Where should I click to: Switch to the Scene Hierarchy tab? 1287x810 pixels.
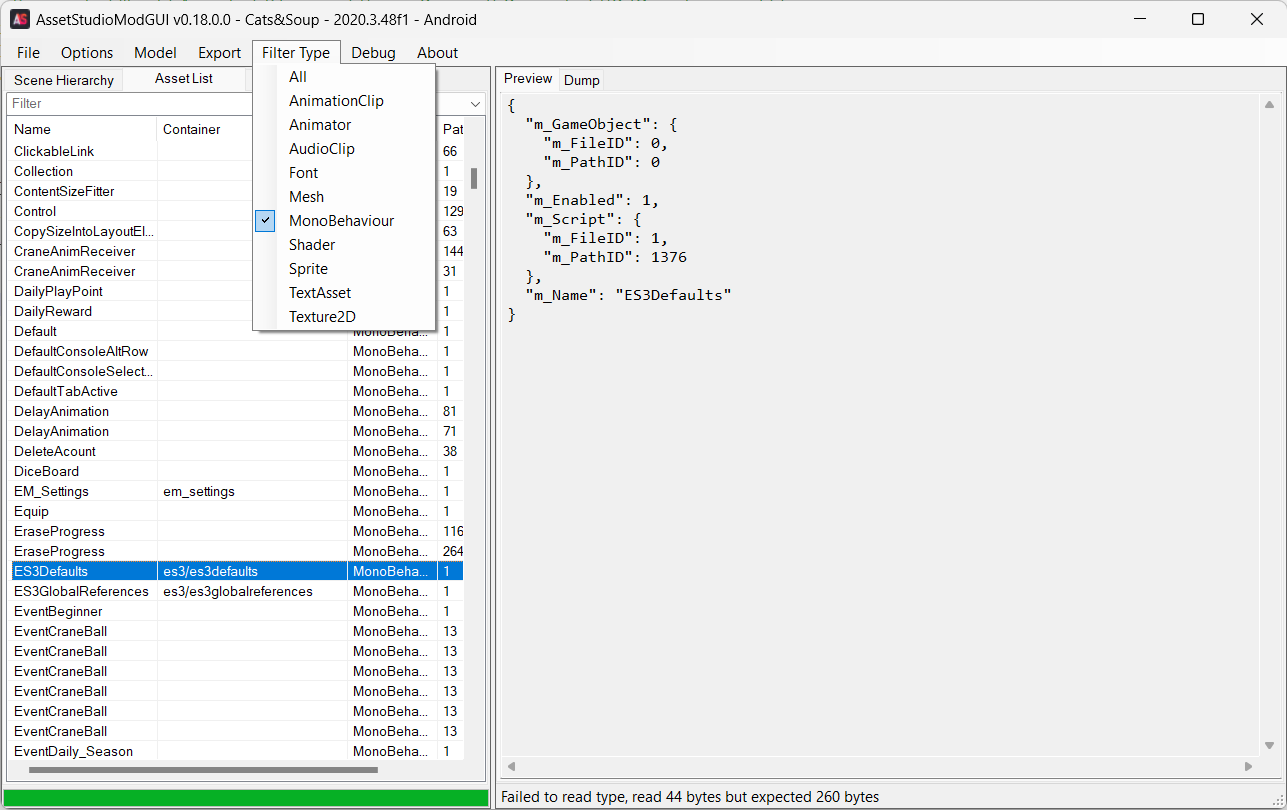click(64, 80)
